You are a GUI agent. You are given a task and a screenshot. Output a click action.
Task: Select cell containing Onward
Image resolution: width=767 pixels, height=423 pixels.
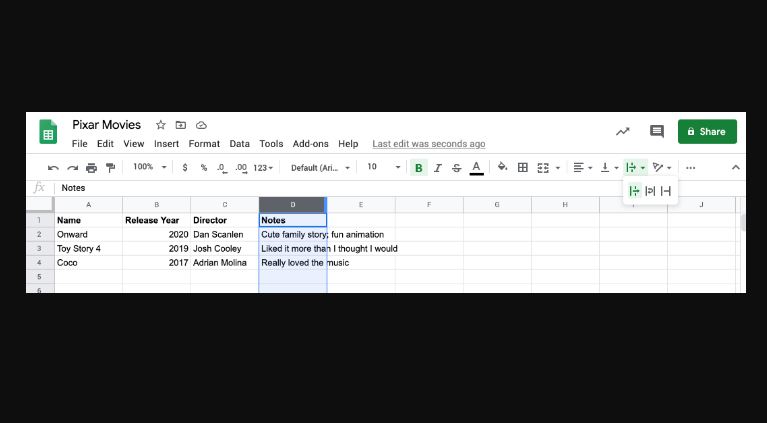[89, 234]
